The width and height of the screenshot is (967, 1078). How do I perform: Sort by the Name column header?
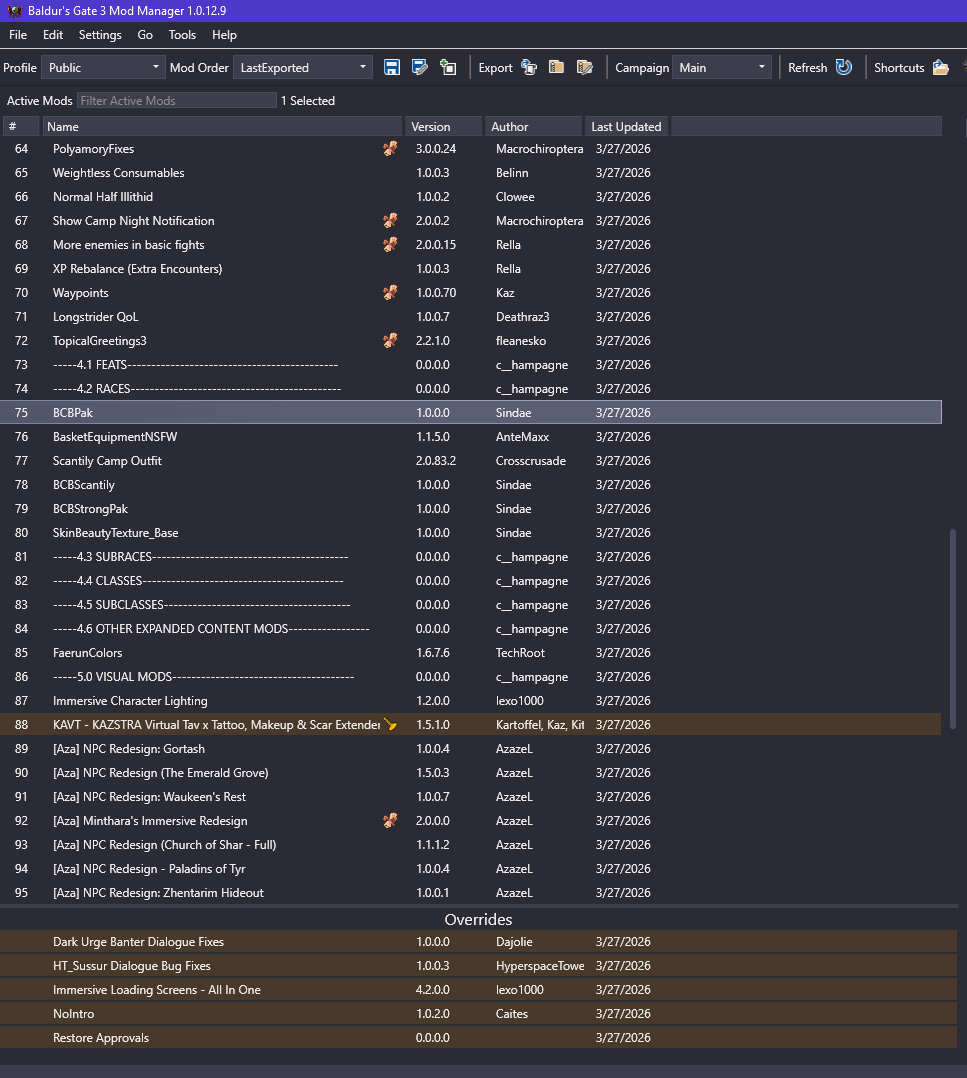pos(222,126)
